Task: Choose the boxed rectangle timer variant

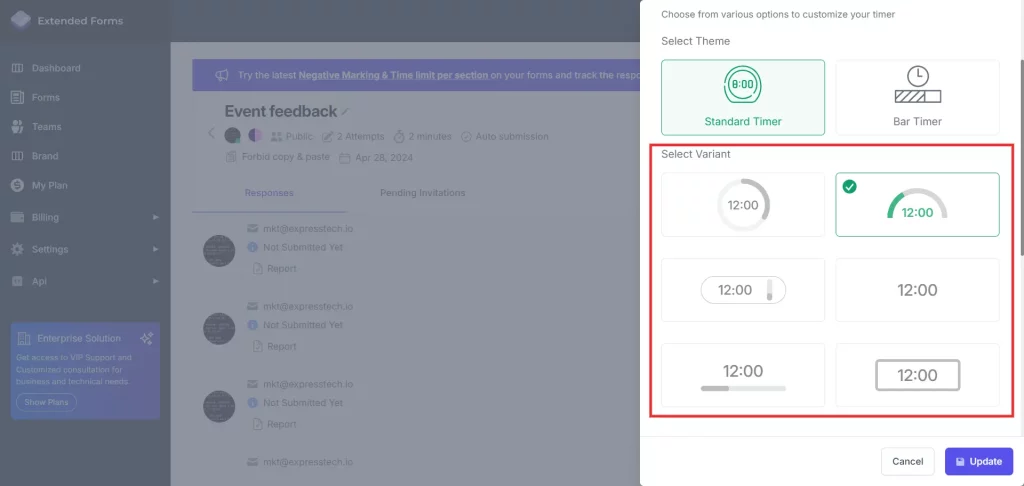Action: pyautogui.click(x=917, y=375)
